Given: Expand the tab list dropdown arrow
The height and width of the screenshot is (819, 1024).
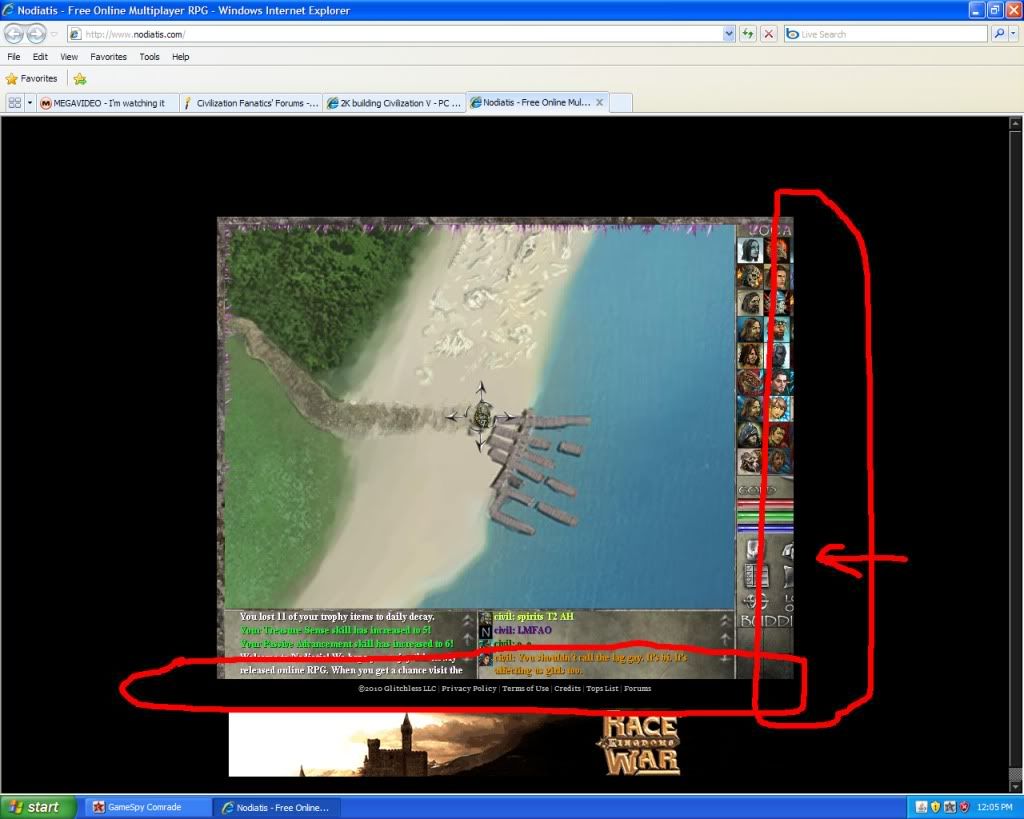Looking at the screenshot, I should coord(29,103).
